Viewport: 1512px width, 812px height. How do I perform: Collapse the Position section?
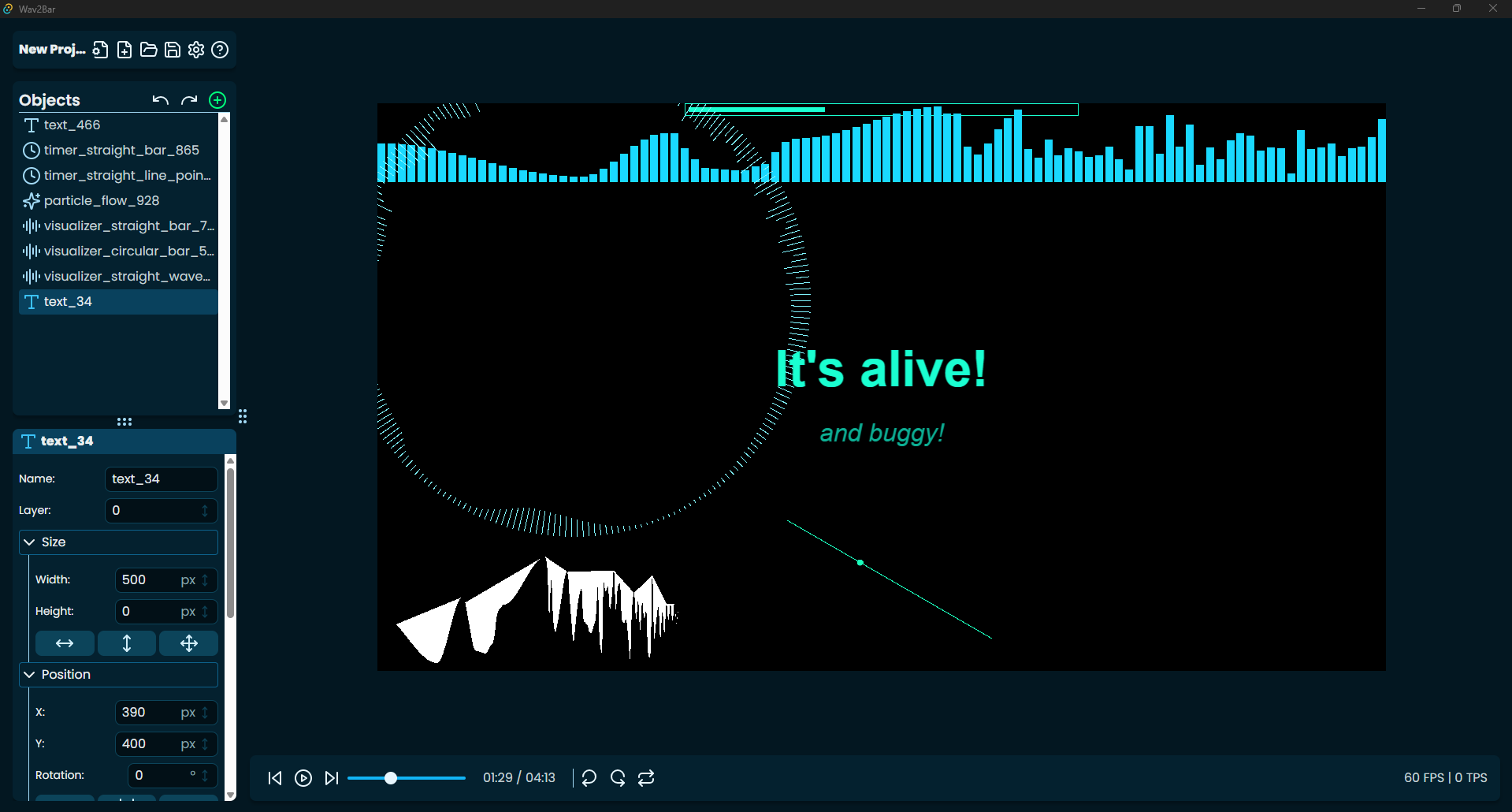30,675
